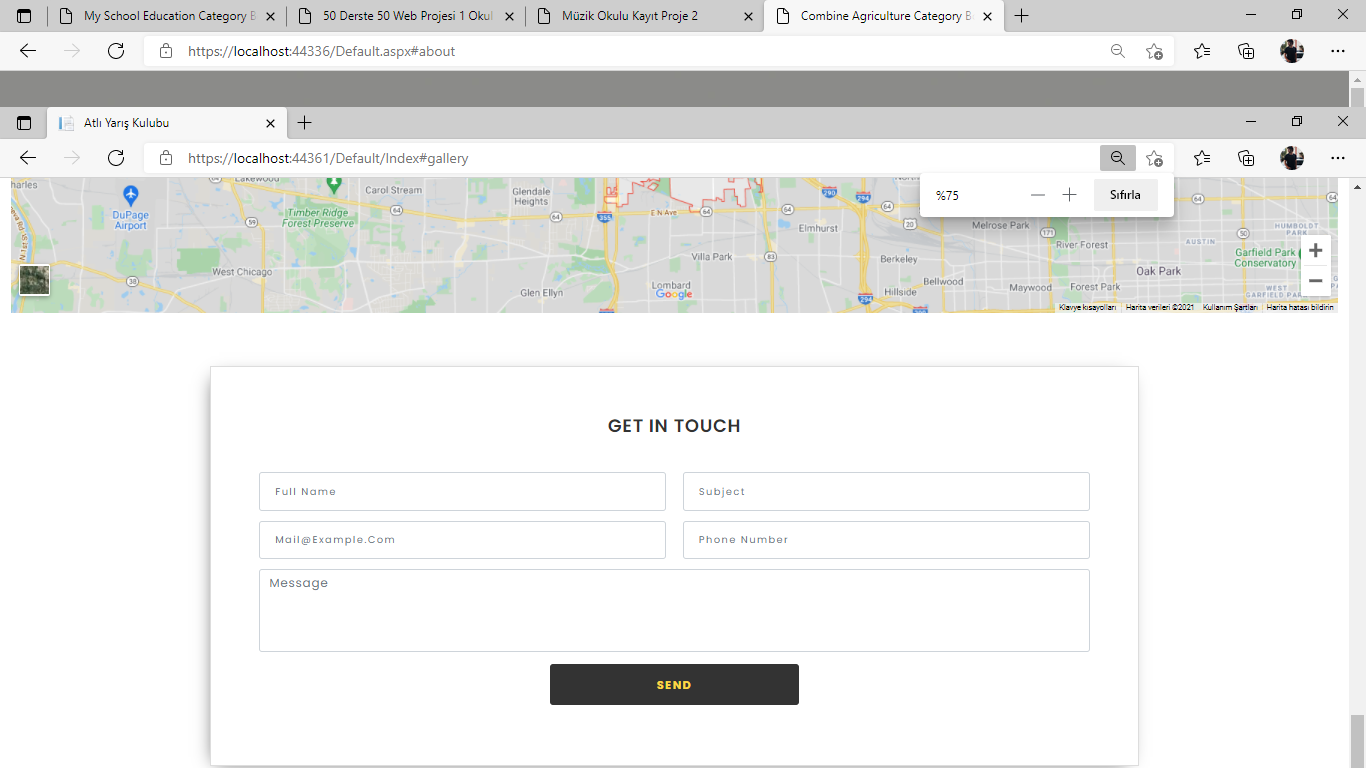1366x768 pixels.
Task: View site information via the lock icon
Action: pyautogui.click(x=166, y=157)
